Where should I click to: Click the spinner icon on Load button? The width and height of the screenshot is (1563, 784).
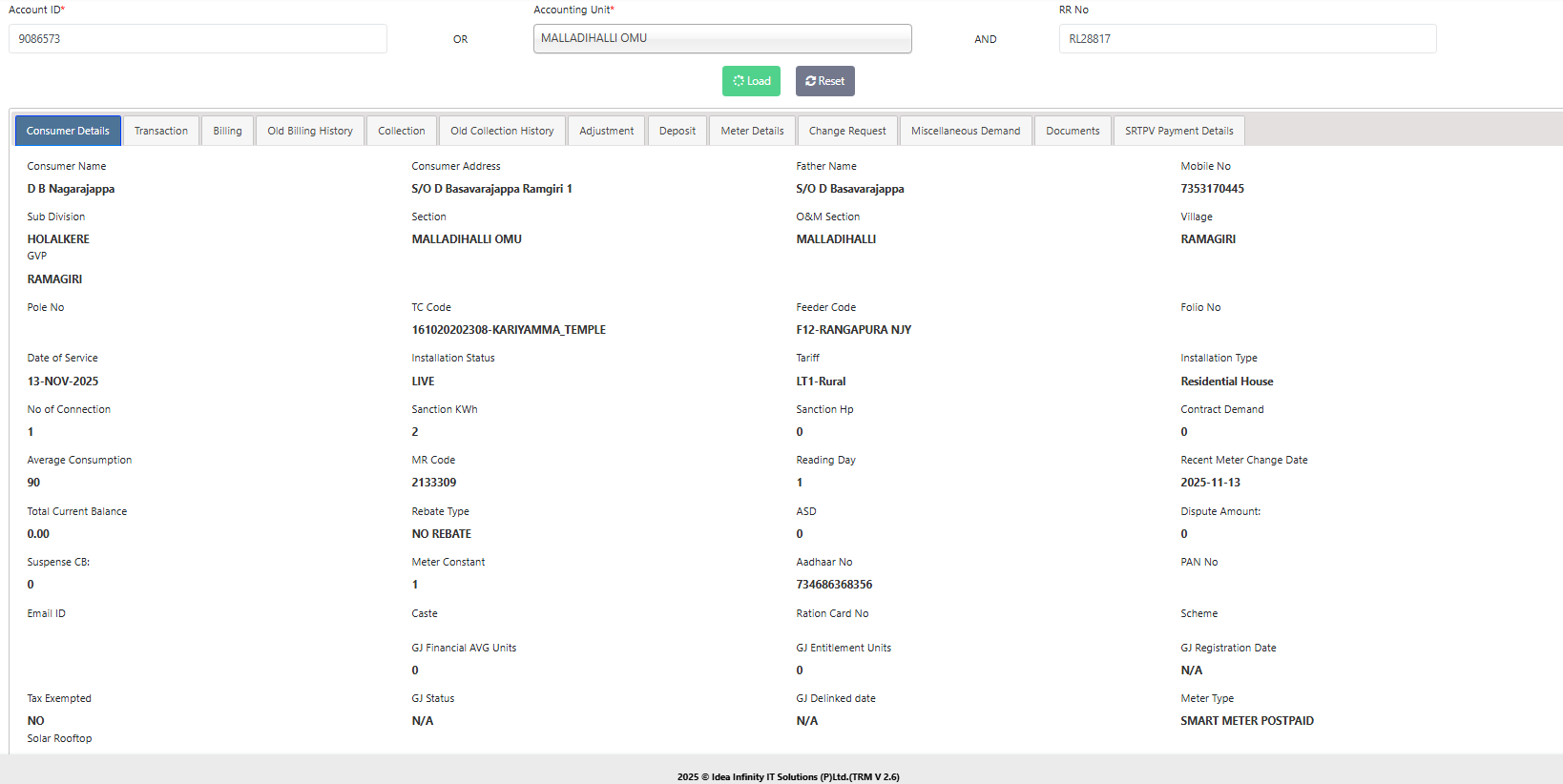coord(739,81)
